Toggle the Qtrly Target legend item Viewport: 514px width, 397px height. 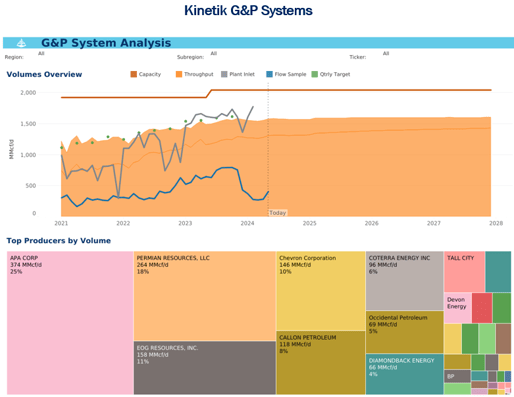(331, 74)
